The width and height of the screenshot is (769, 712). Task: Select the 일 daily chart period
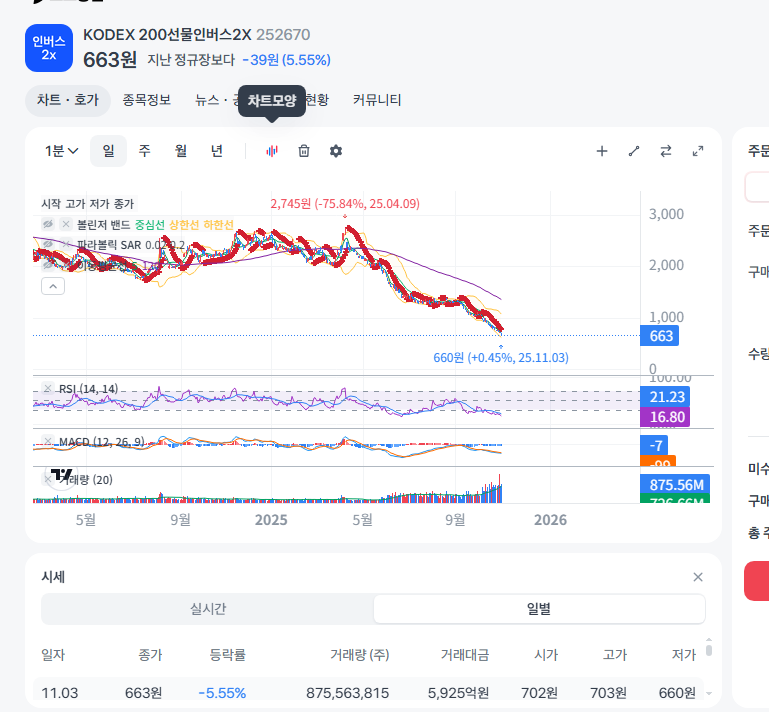click(x=108, y=151)
